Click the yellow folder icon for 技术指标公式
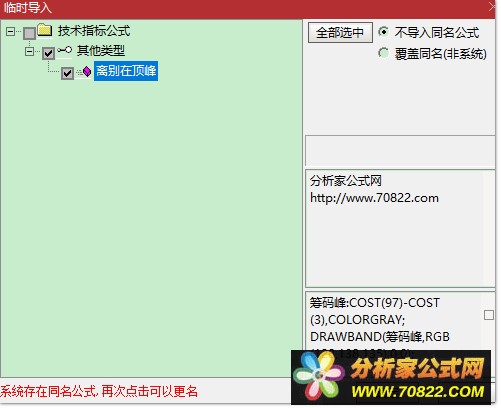501x408 pixels. coord(44,30)
